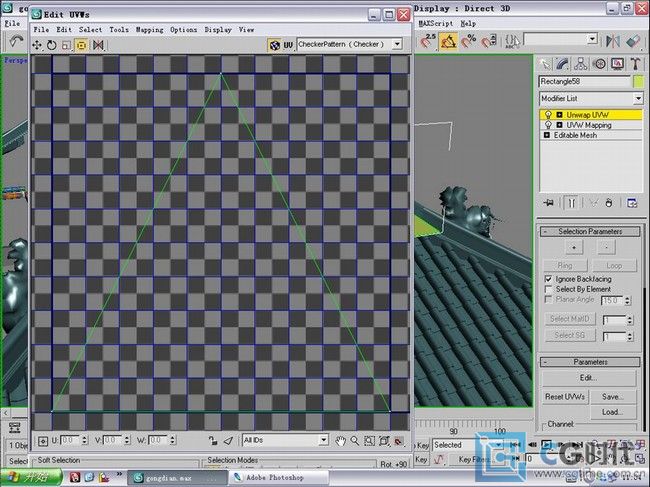Adjust the V coordinate spinner

tap(127, 440)
